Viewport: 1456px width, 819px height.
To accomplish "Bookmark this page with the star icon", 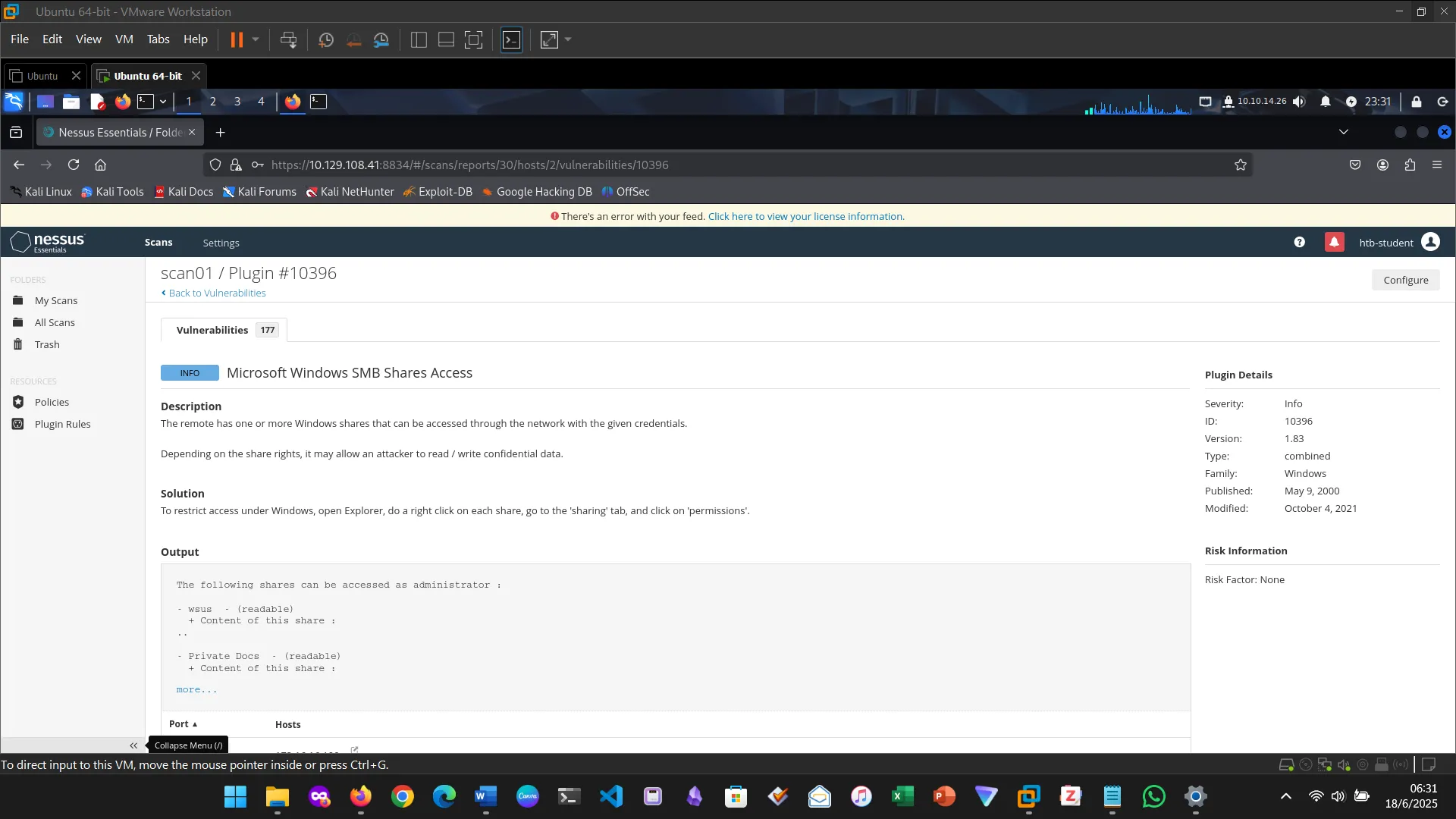I will point(1240,165).
